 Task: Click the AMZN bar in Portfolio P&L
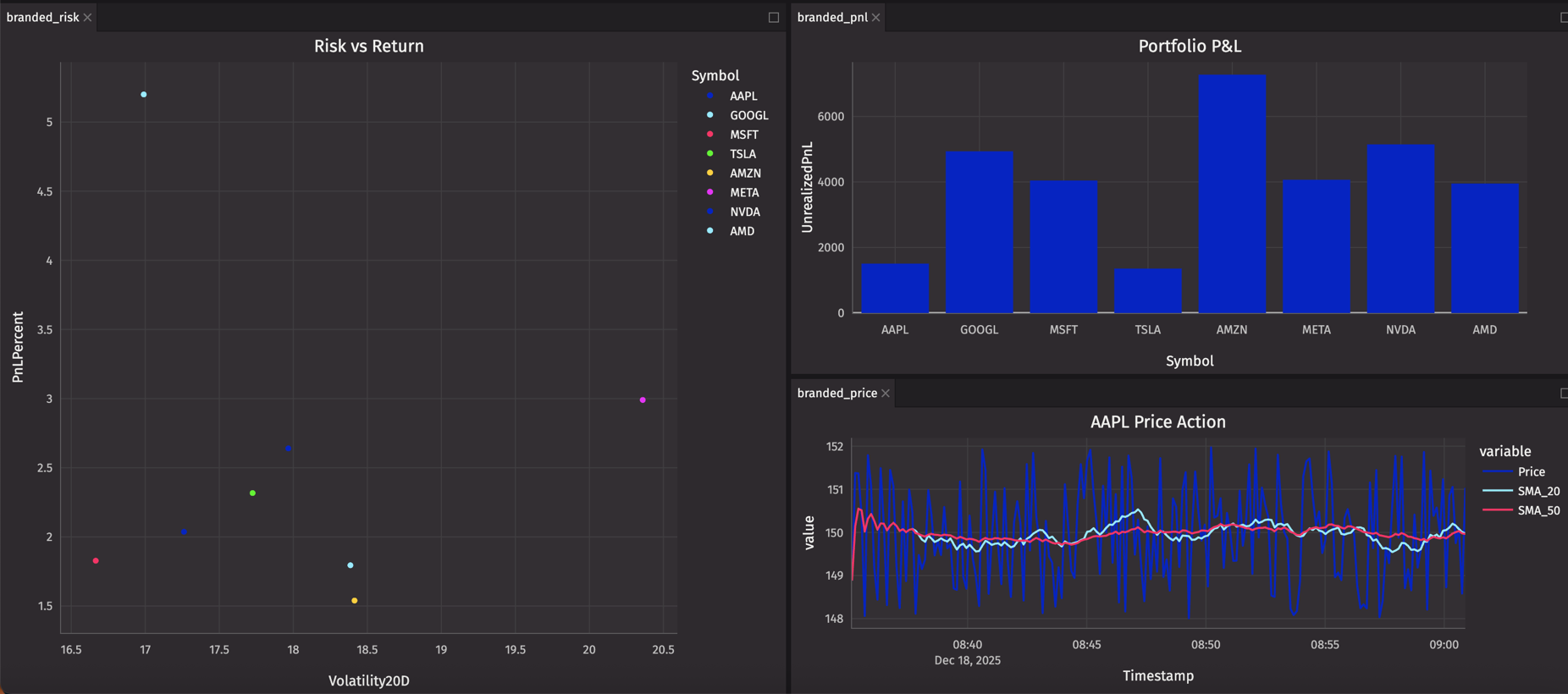click(x=1232, y=195)
